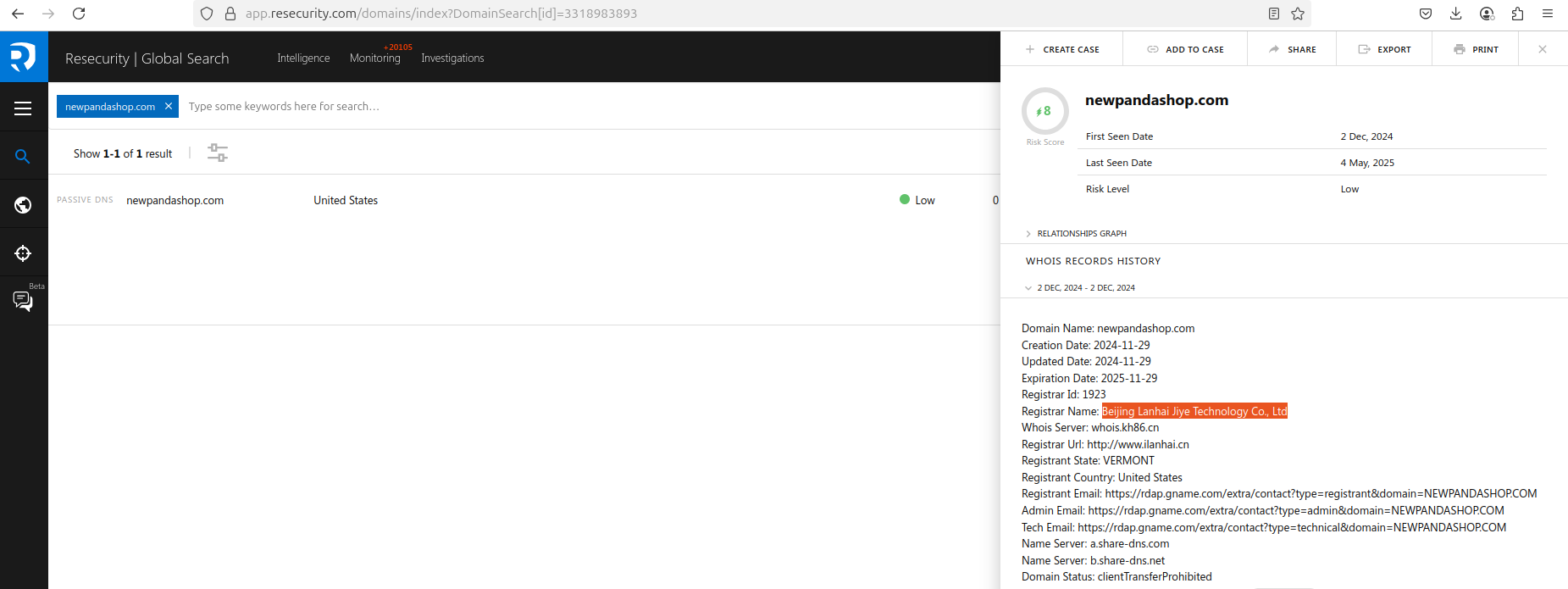The image size is (1568, 589).
Task: Select the search magnifier sidebar icon
Action: [23, 156]
